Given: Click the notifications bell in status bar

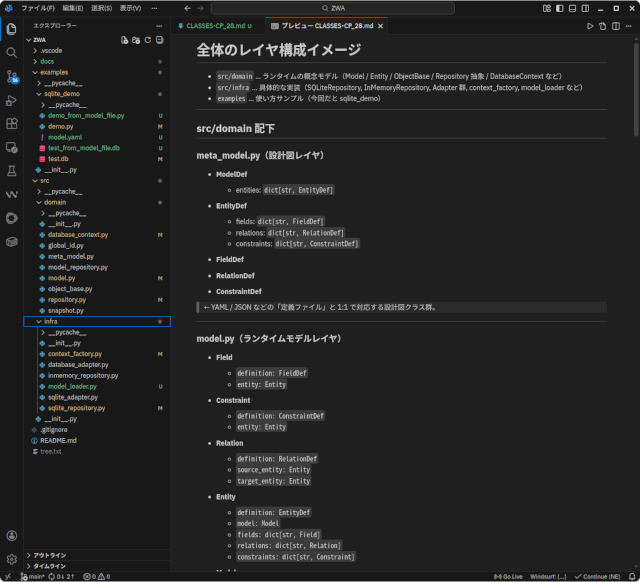Looking at the screenshot, I should click(630, 576).
